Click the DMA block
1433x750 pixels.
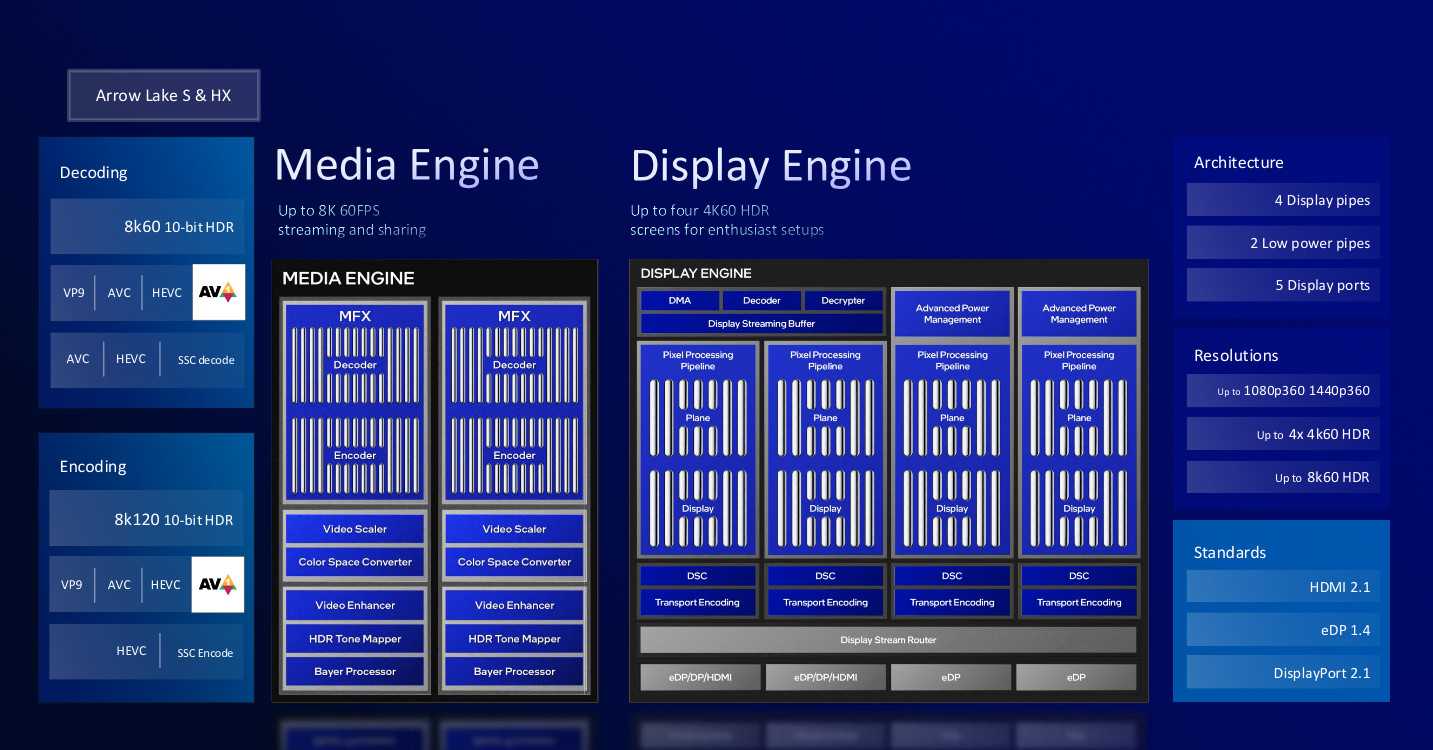(680, 300)
